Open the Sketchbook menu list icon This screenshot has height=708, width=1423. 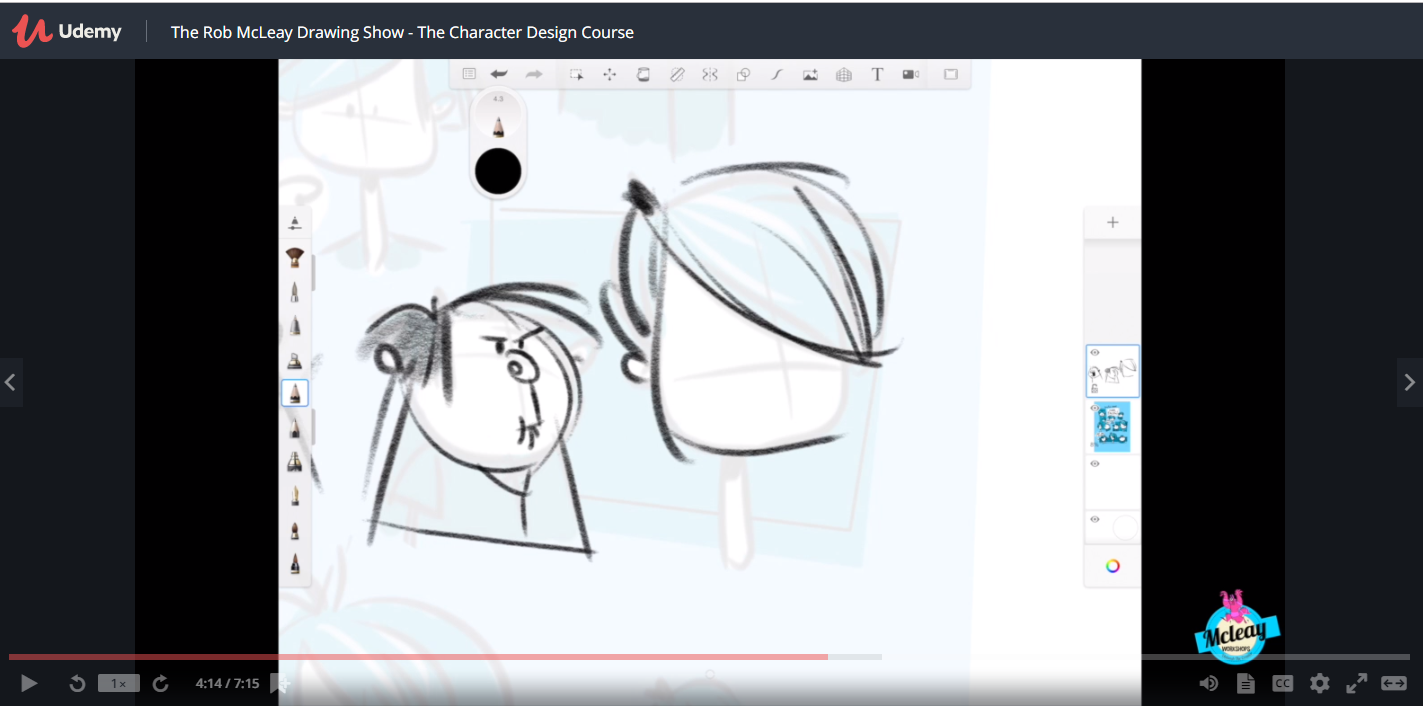pyautogui.click(x=469, y=74)
